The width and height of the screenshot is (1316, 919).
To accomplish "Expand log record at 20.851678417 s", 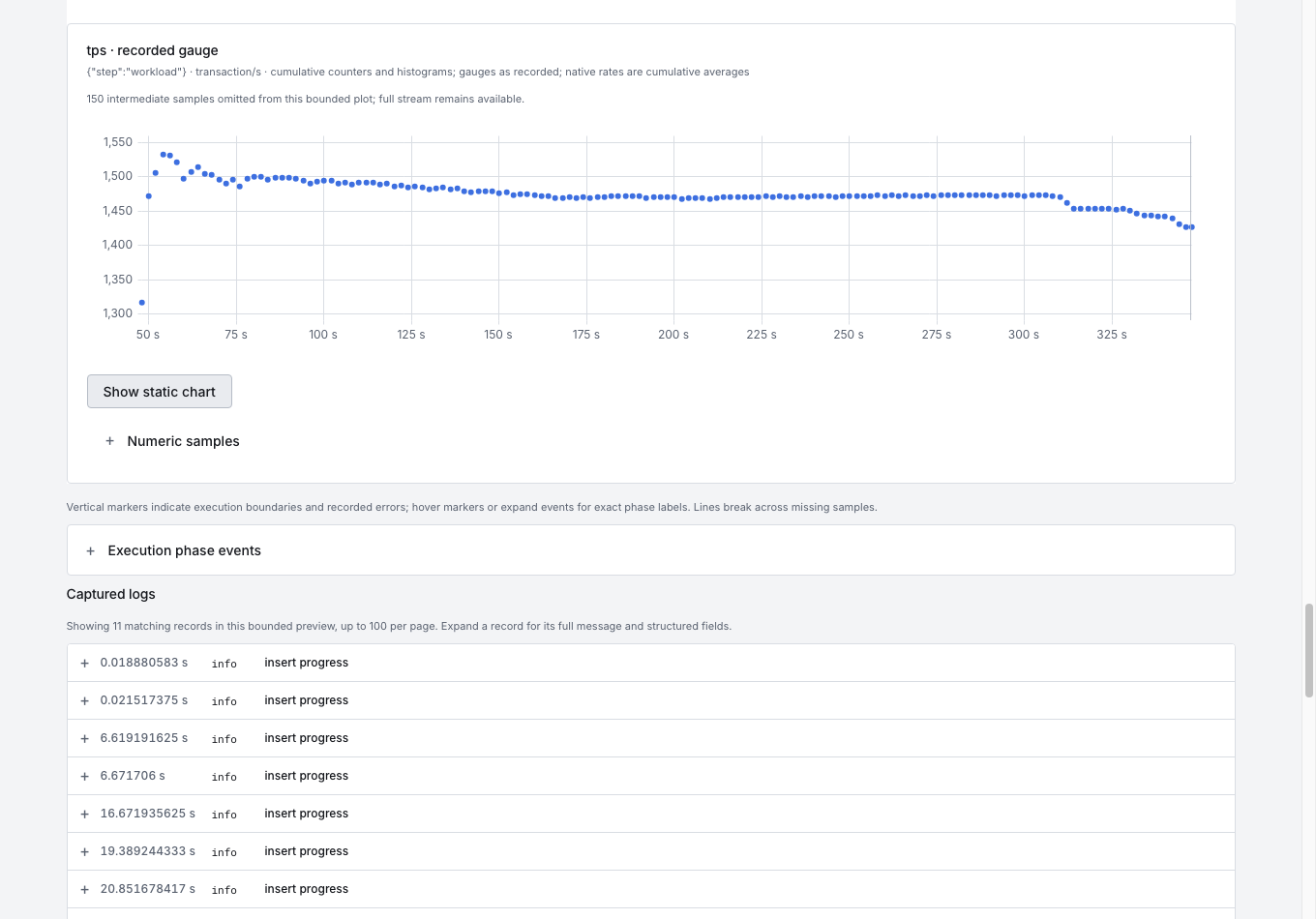I will click(650, 889).
